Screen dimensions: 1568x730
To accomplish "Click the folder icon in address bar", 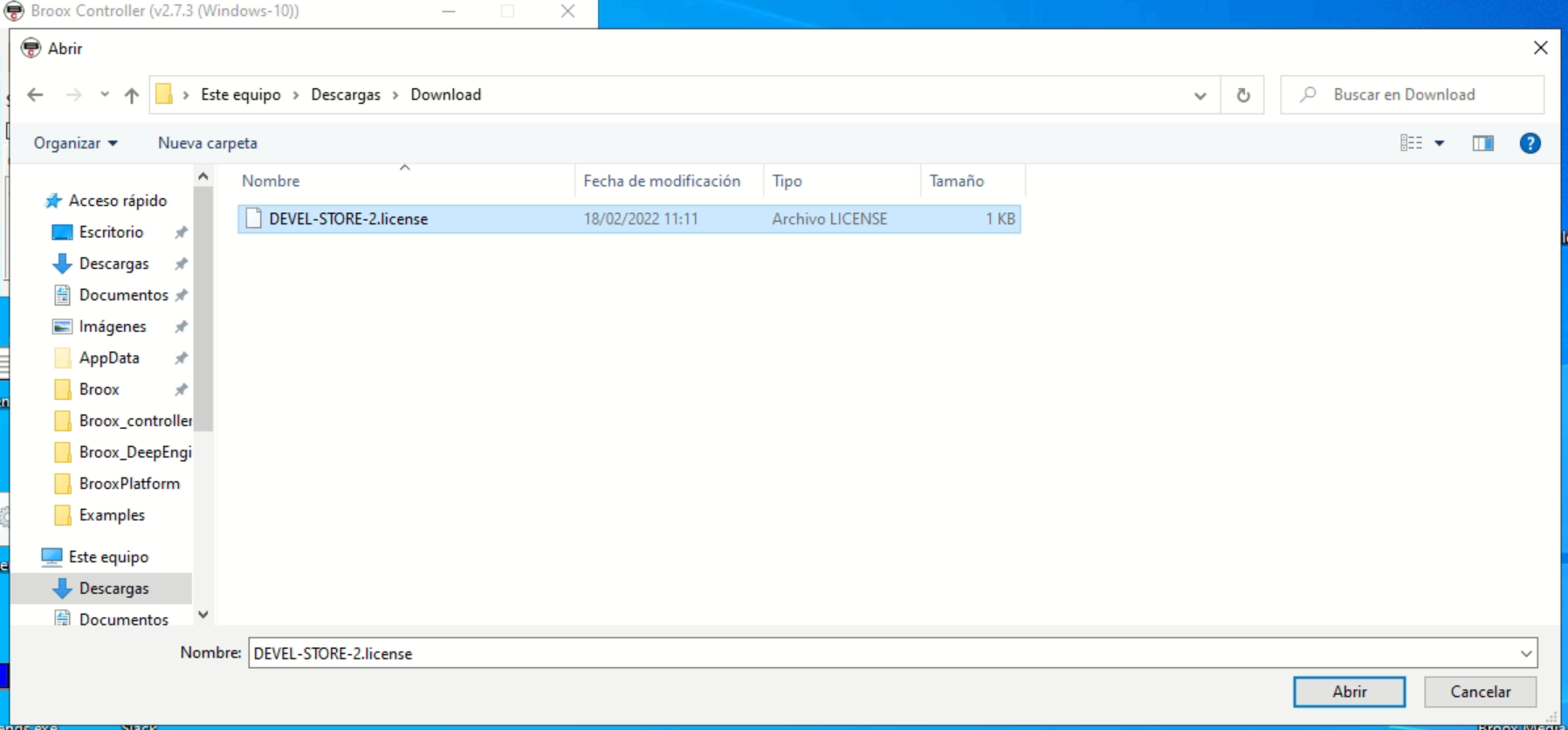I will coord(164,94).
